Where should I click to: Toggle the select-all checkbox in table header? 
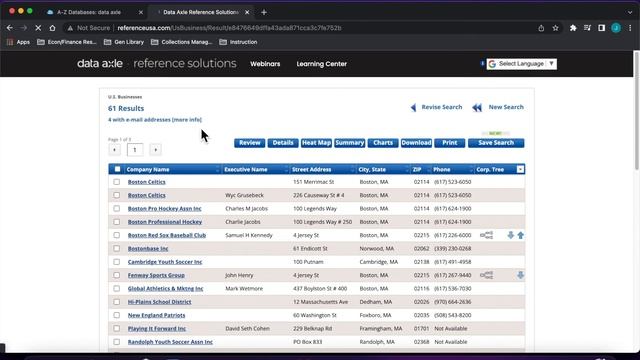[x=118, y=169]
